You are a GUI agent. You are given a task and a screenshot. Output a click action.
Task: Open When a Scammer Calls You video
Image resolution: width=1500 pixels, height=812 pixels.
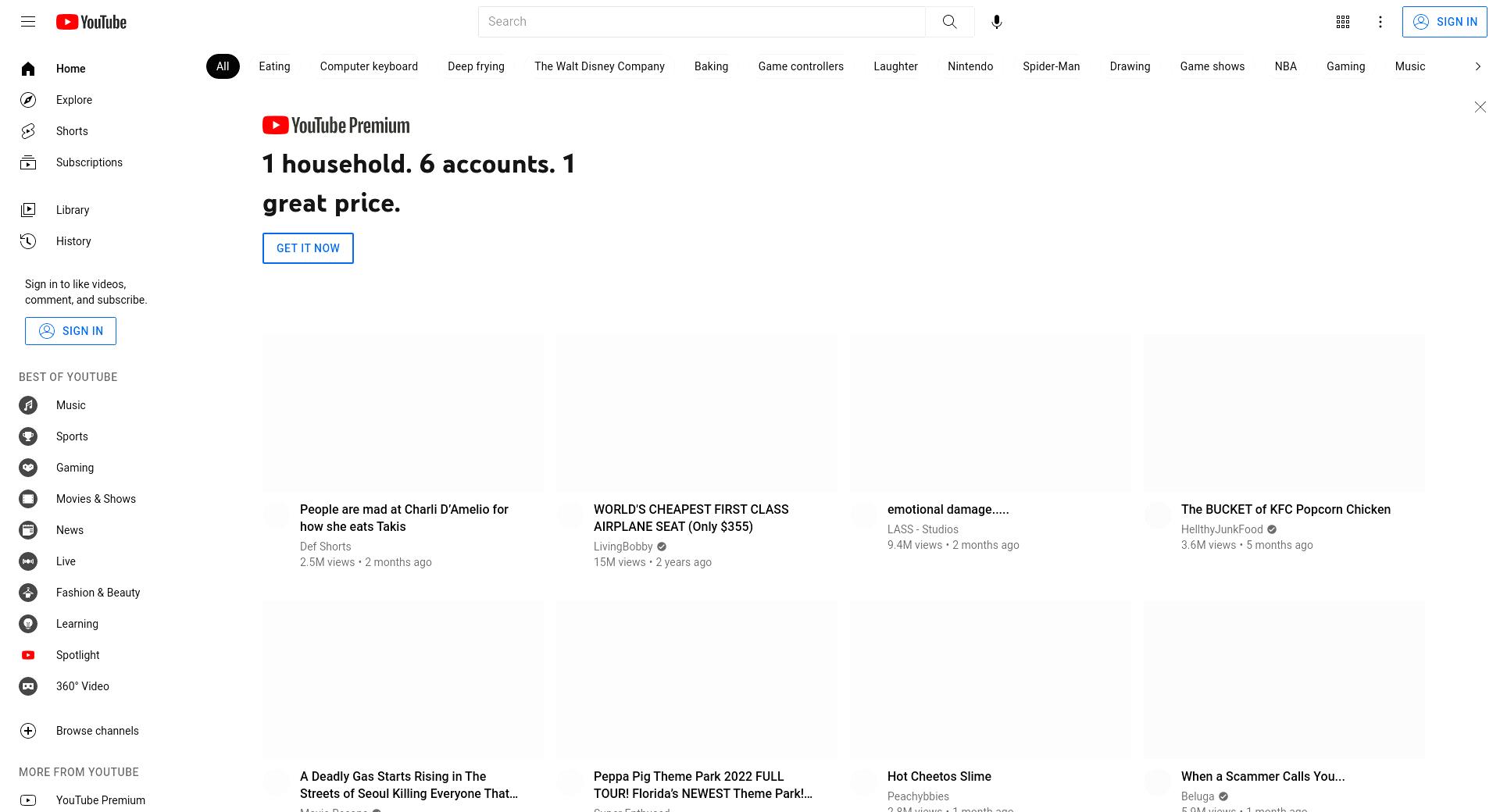click(x=1262, y=776)
